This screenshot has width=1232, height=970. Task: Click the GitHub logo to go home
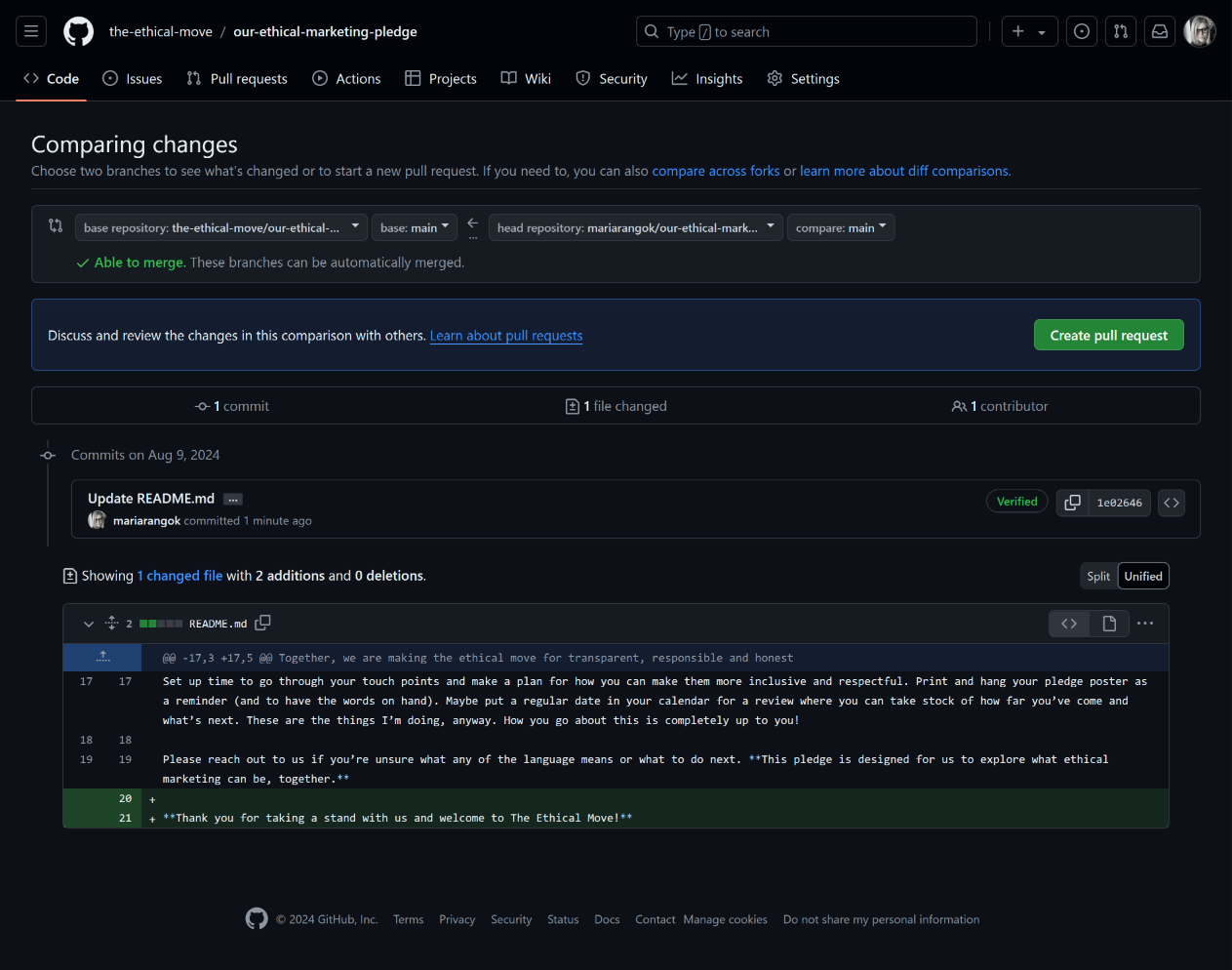(78, 30)
